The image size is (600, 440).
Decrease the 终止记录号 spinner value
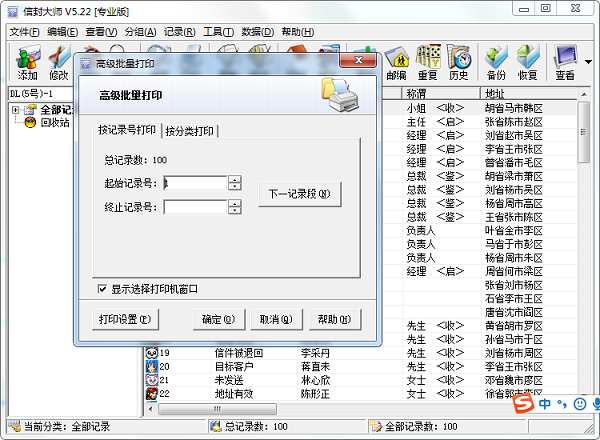235,210
